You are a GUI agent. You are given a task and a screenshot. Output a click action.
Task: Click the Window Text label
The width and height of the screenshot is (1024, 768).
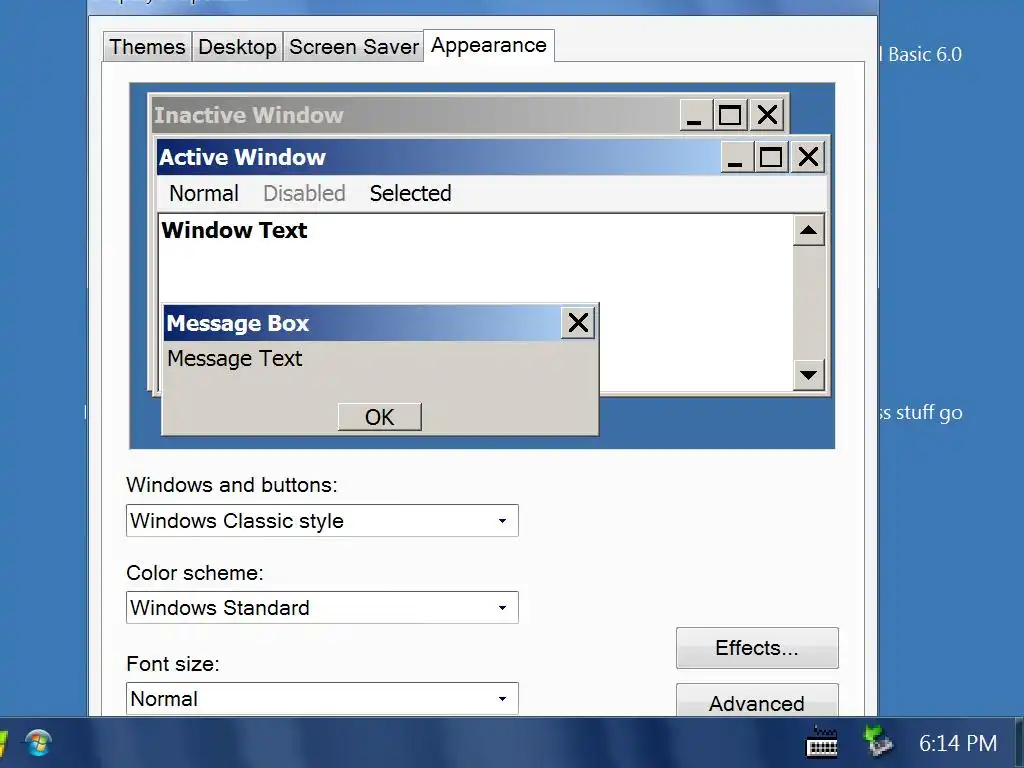click(x=234, y=230)
